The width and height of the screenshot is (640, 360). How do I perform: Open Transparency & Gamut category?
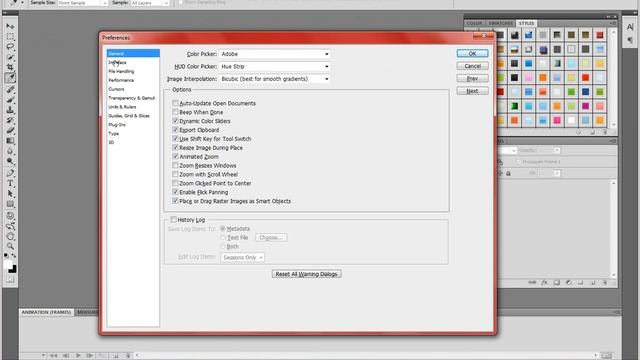tap(133, 98)
